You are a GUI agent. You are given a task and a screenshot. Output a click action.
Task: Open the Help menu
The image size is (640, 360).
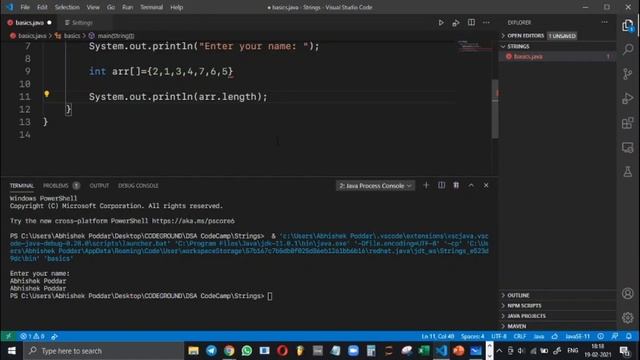[176, 7]
